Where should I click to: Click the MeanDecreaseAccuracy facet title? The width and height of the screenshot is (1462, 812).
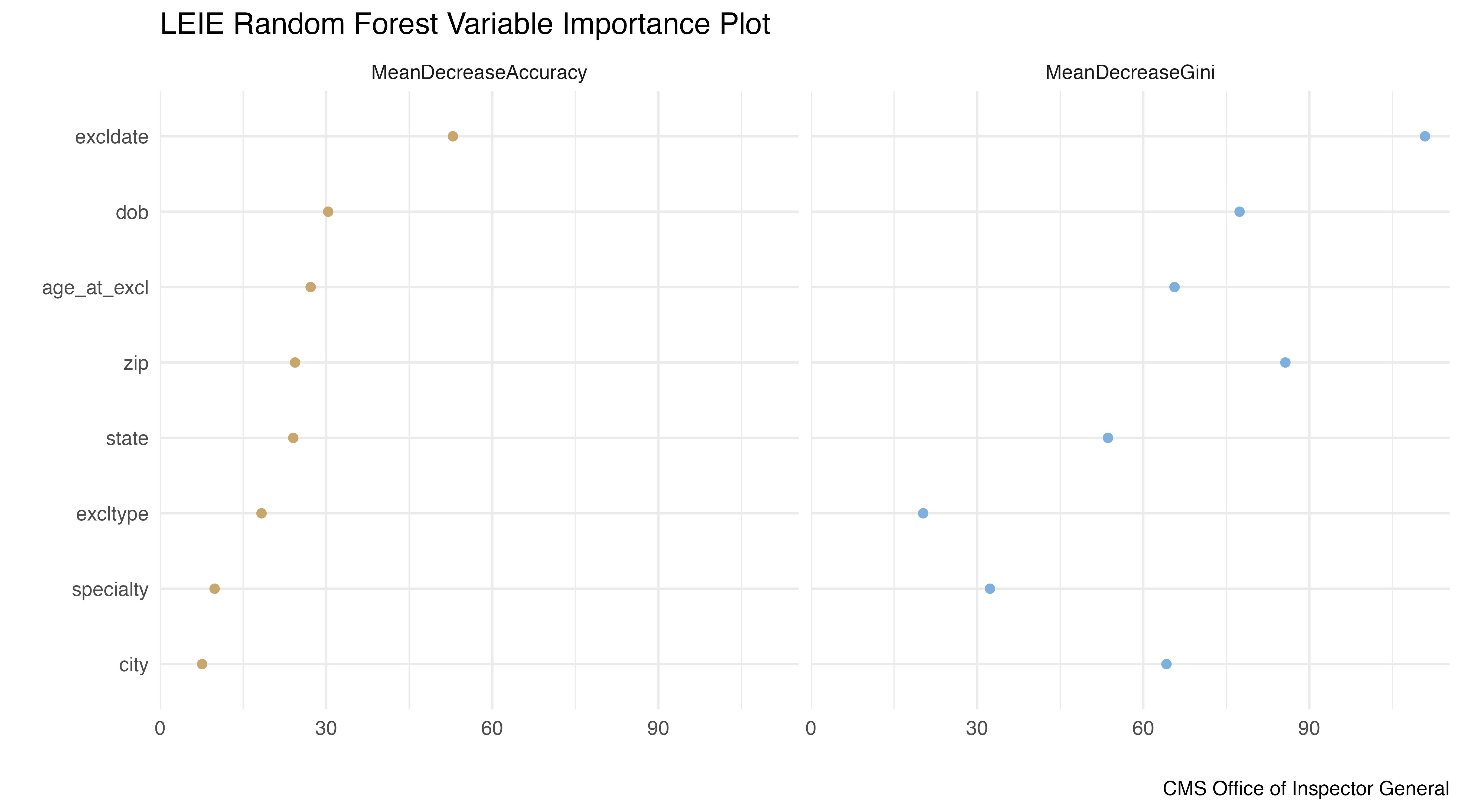click(x=479, y=73)
